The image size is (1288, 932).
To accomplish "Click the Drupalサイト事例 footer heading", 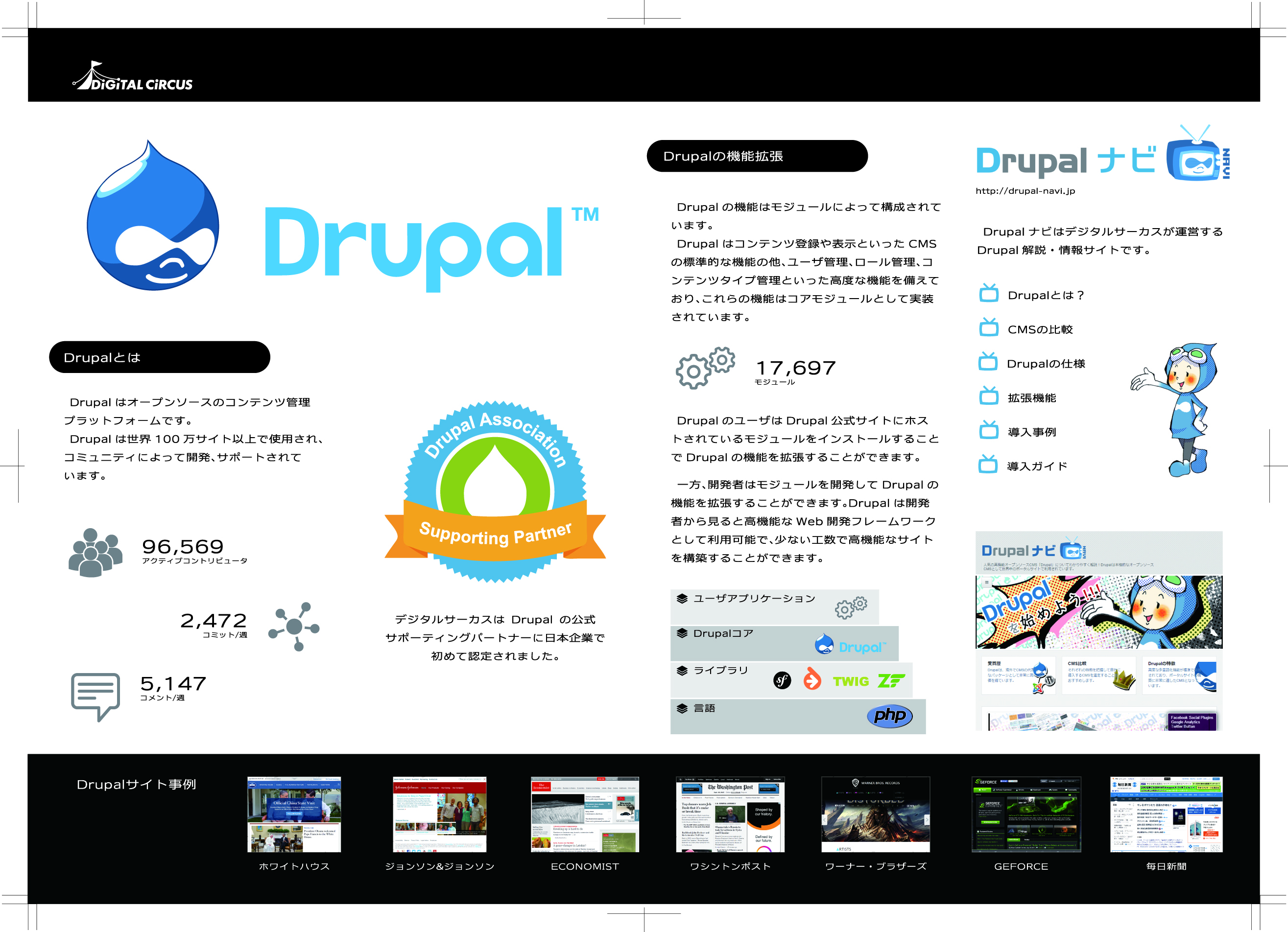I will [x=136, y=784].
